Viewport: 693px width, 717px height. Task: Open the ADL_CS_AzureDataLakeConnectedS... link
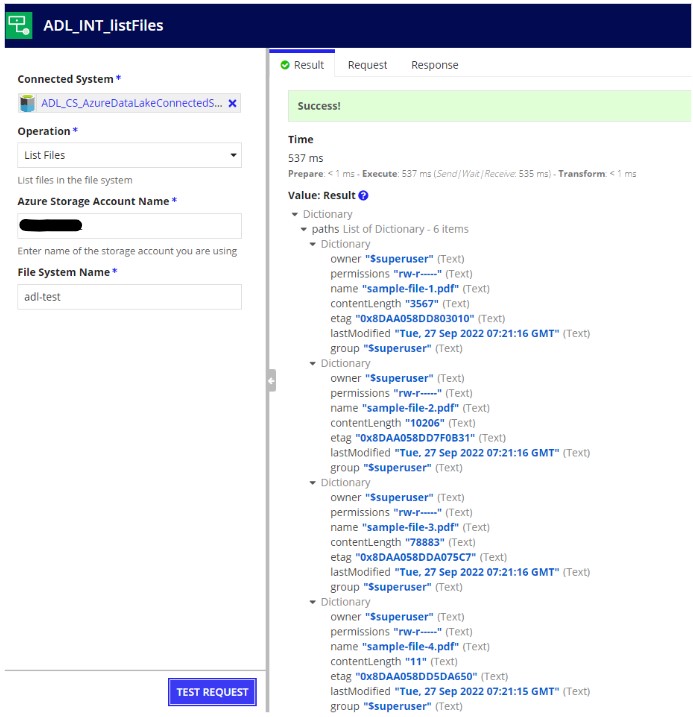132,103
